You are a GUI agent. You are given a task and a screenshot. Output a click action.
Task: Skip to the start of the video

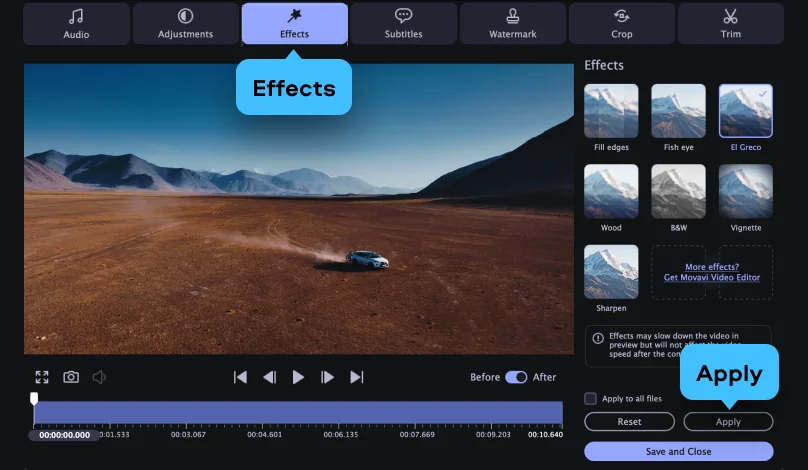coord(240,377)
